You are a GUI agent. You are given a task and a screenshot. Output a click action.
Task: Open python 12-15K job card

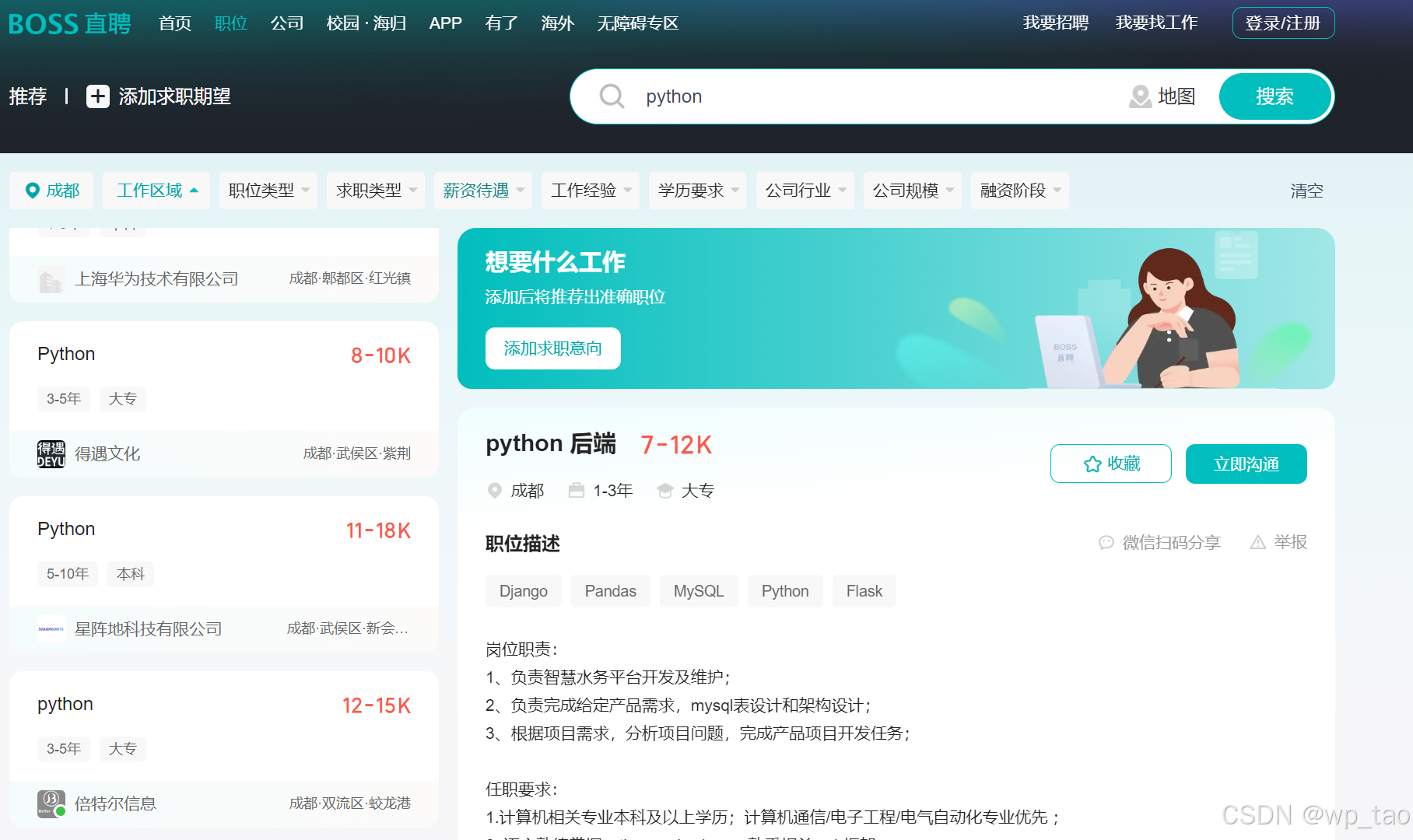coord(224,749)
